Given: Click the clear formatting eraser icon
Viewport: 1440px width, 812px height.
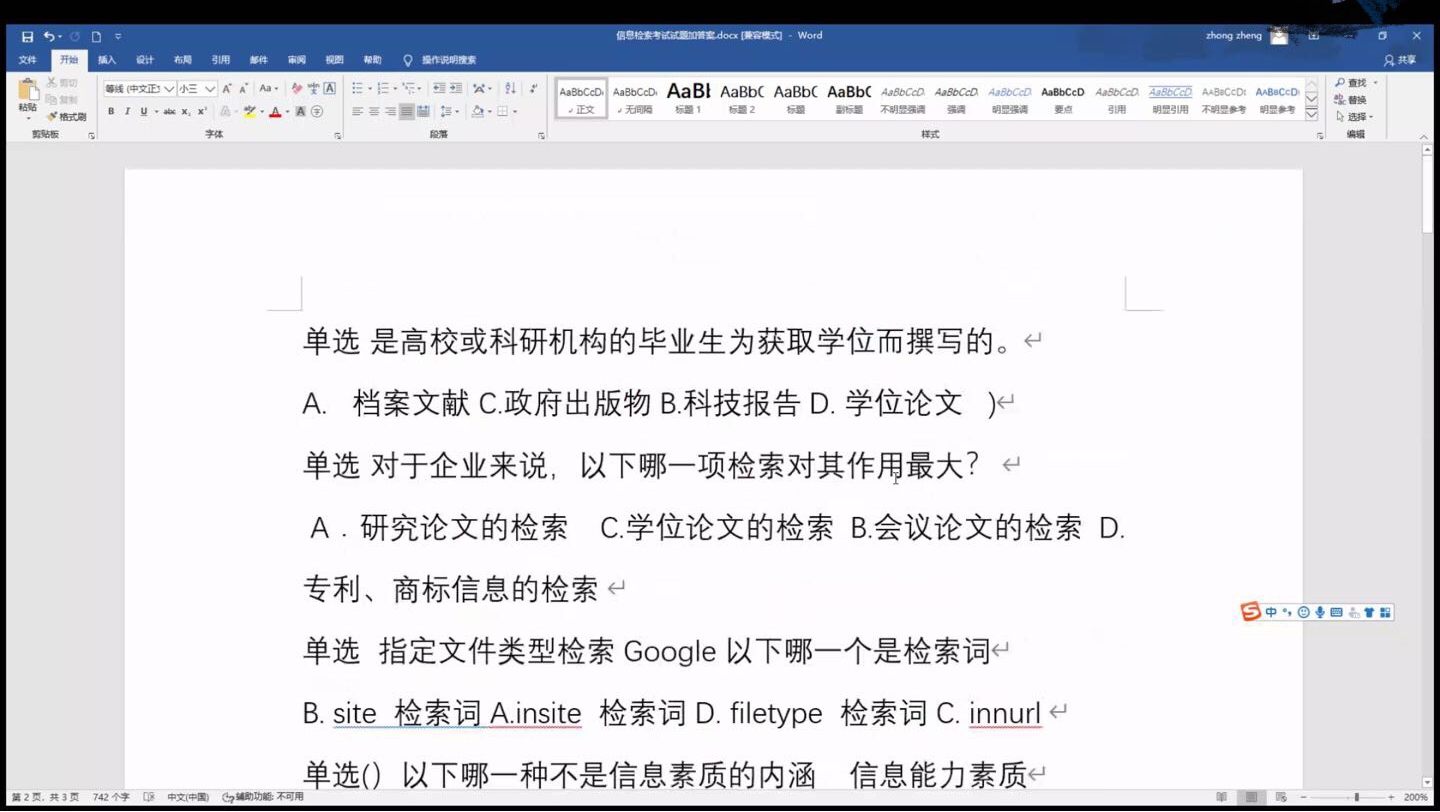Looking at the screenshot, I should tap(296, 89).
